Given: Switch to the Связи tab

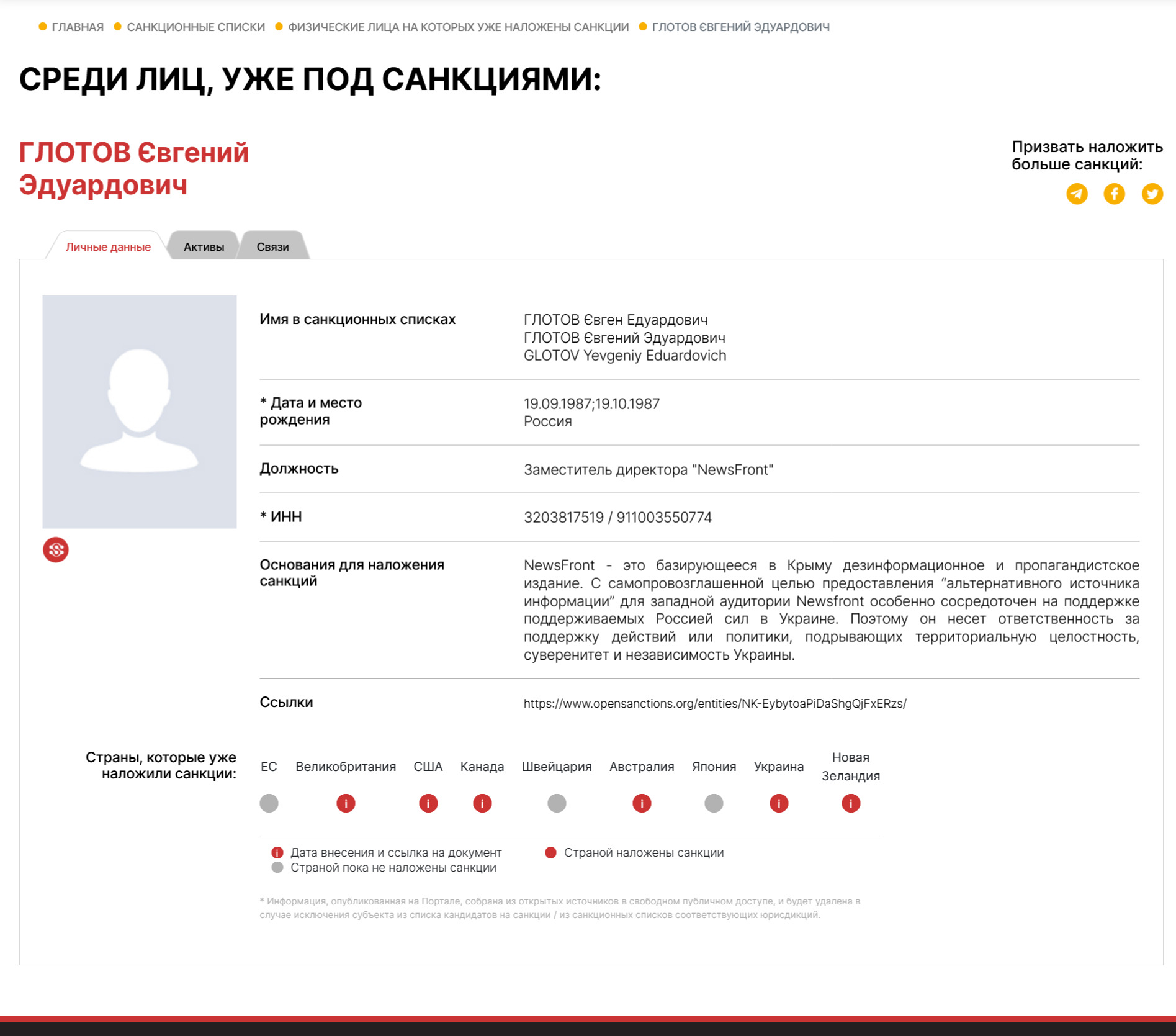Looking at the screenshot, I should coord(272,246).
